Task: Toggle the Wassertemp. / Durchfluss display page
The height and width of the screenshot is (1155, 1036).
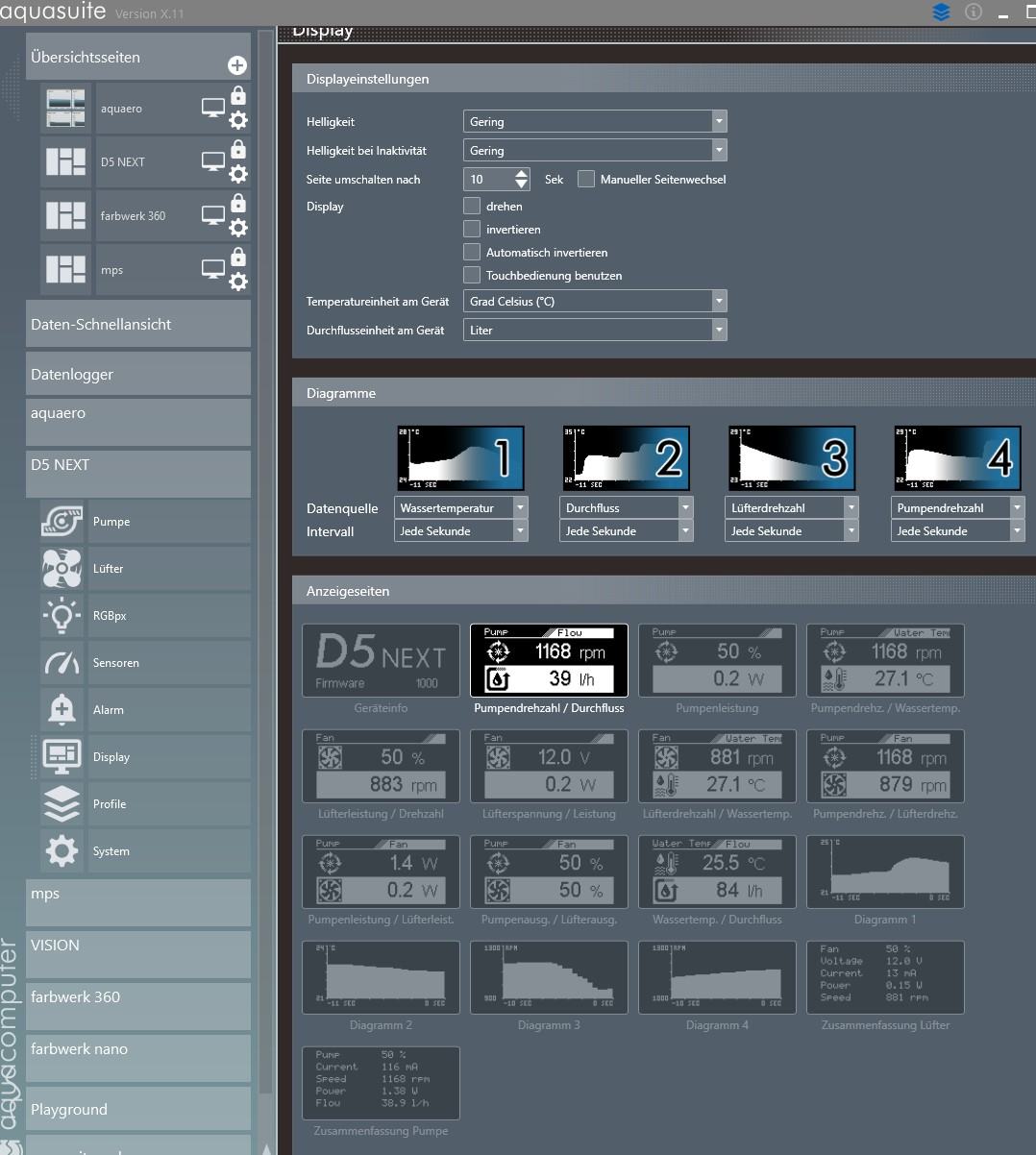Action: point(717,872)
